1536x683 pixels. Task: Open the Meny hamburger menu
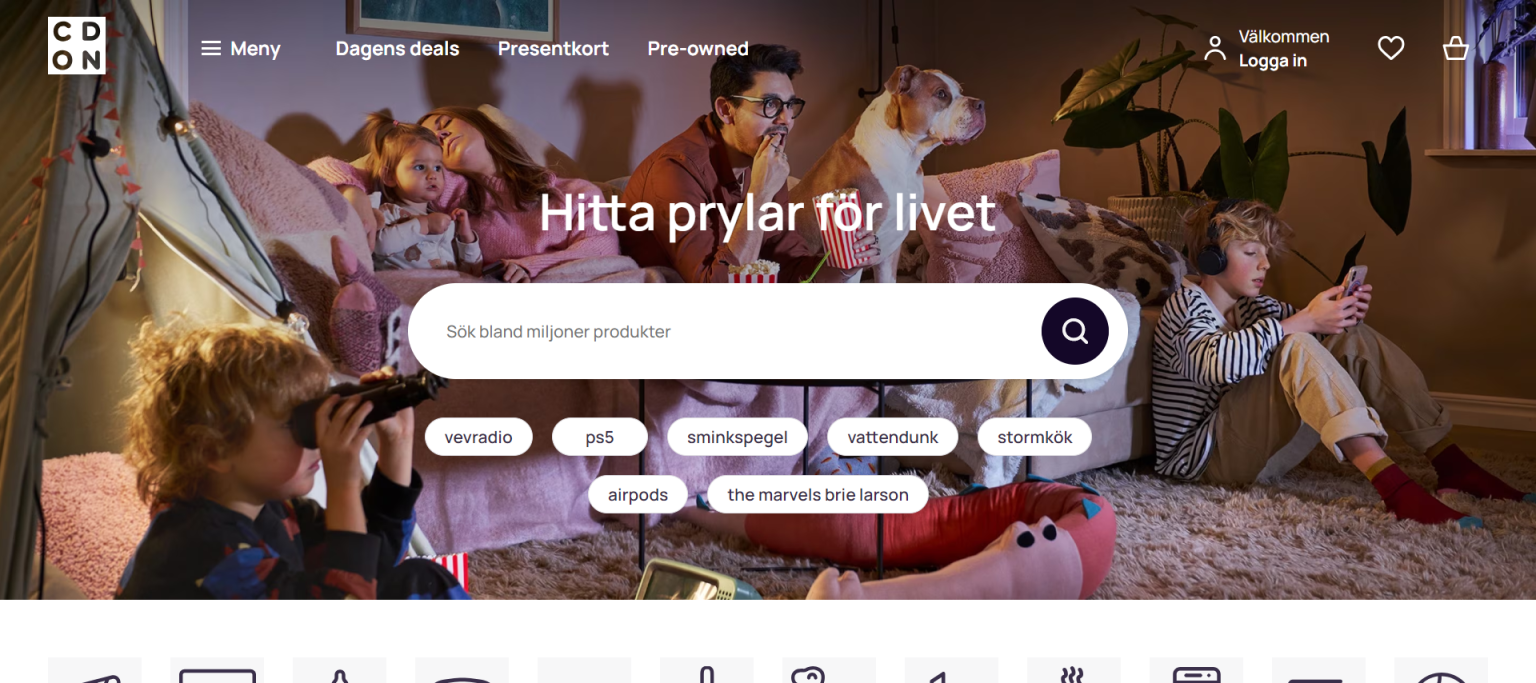click(240, 48)
